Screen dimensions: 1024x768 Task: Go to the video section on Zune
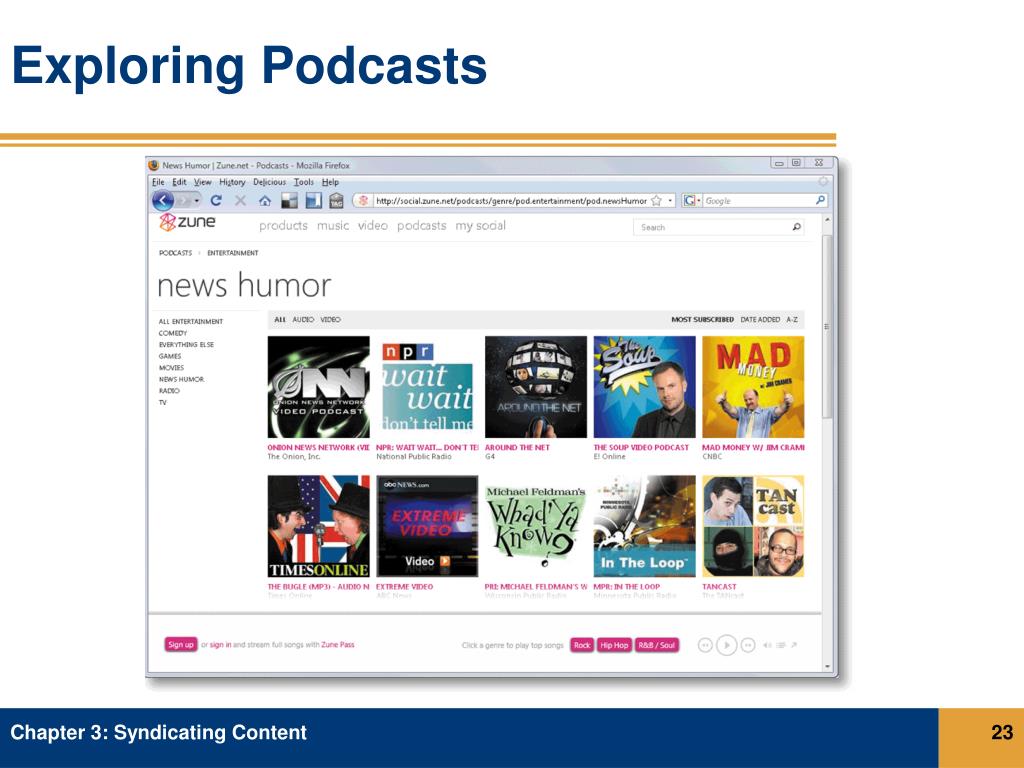point(373,226)
